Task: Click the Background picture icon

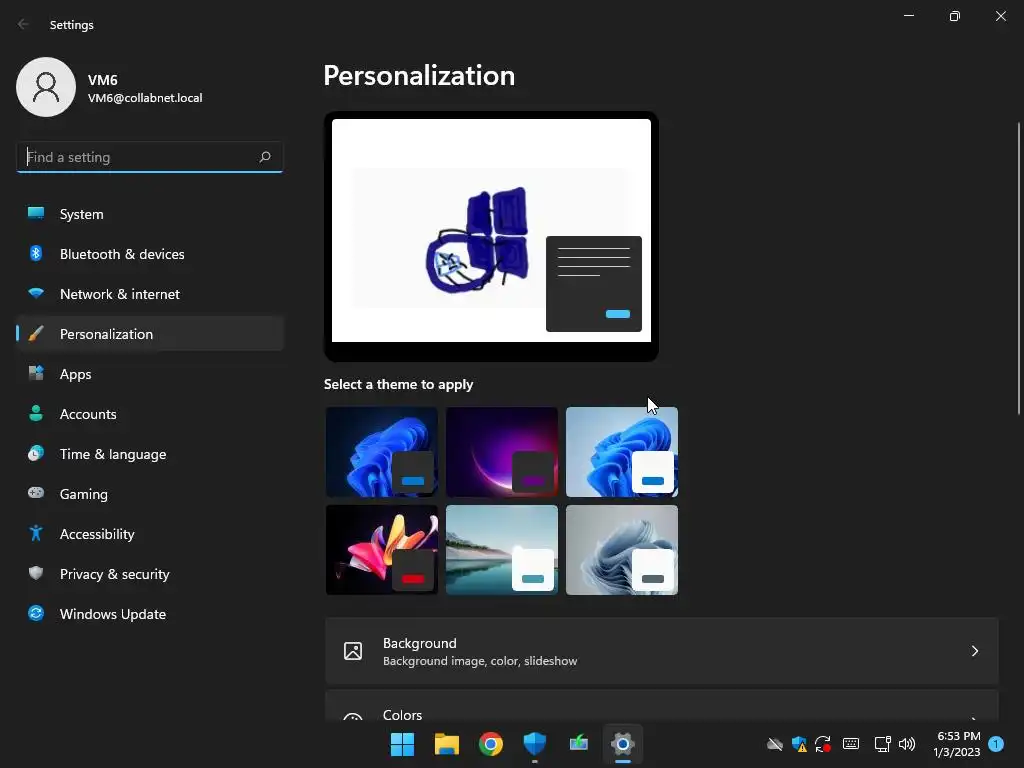Action: (x=353, y=651)
